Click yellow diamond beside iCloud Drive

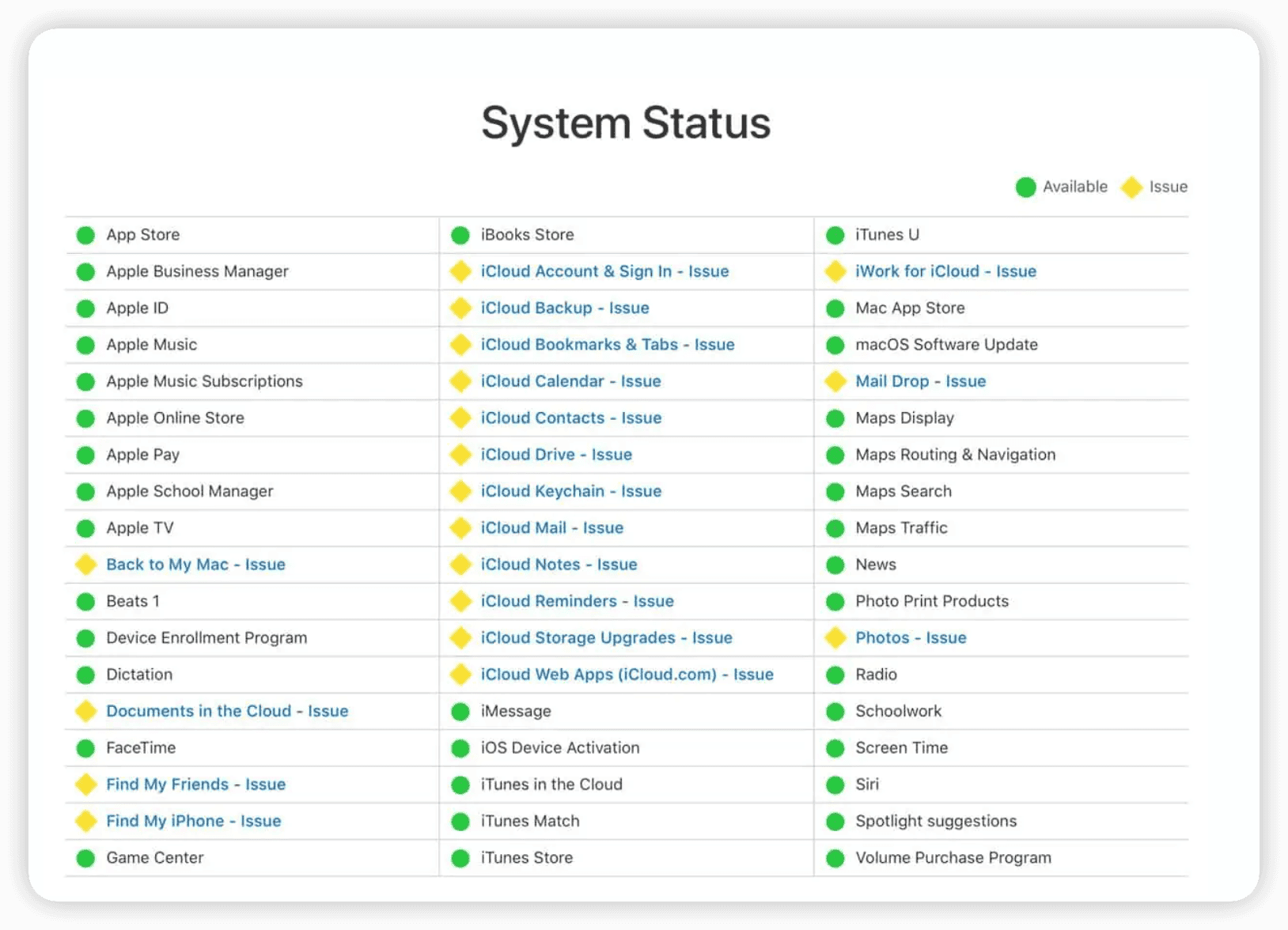click(460, 455)
